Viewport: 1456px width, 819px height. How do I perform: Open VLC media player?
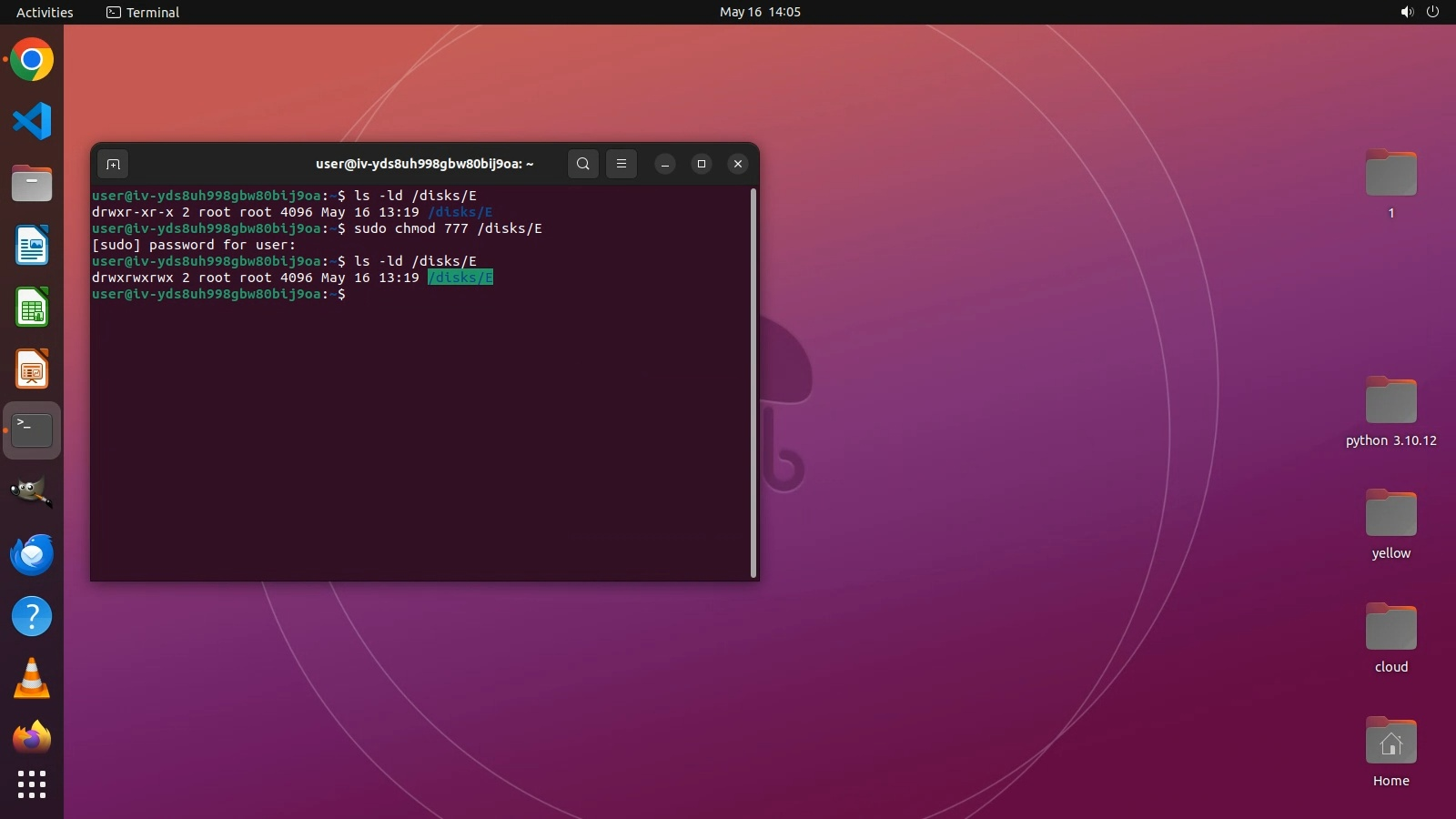[32, 678]
